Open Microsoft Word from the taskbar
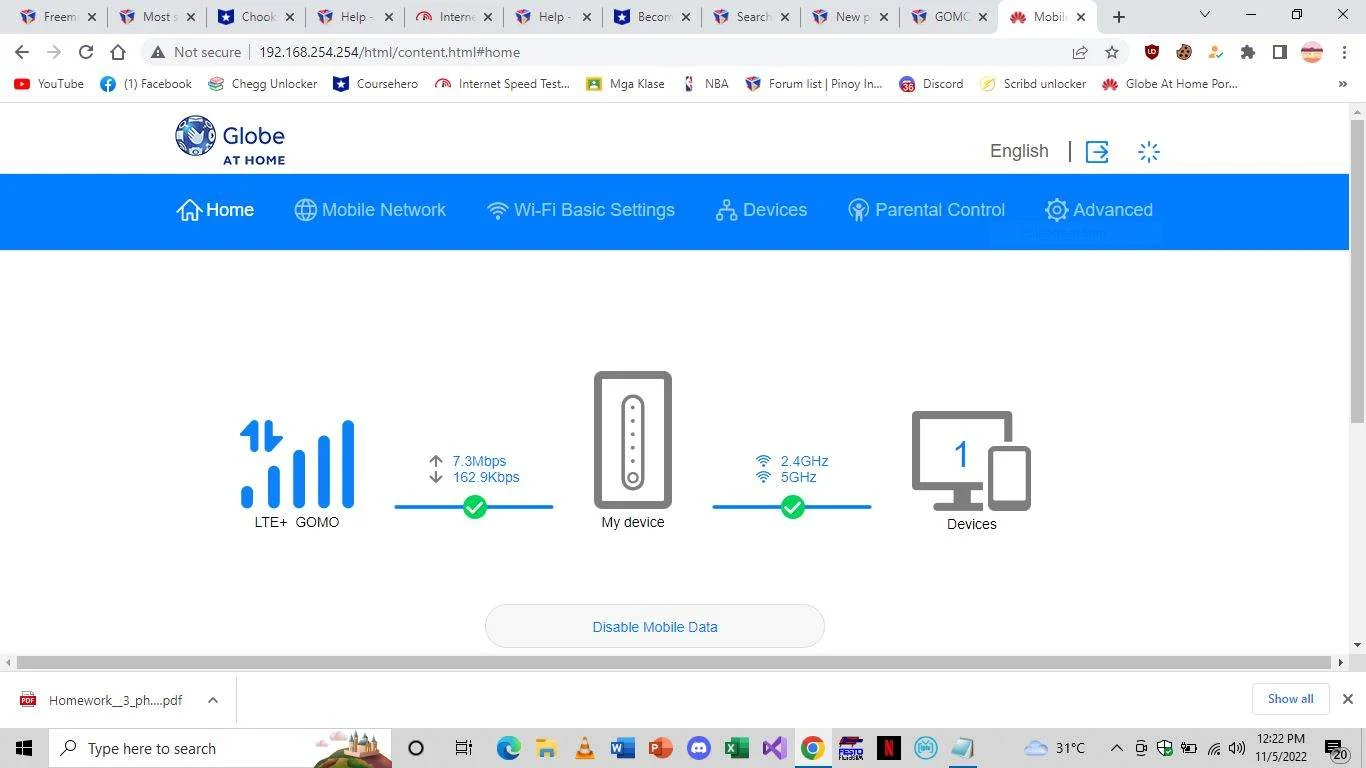 click(x=622, y=748)
